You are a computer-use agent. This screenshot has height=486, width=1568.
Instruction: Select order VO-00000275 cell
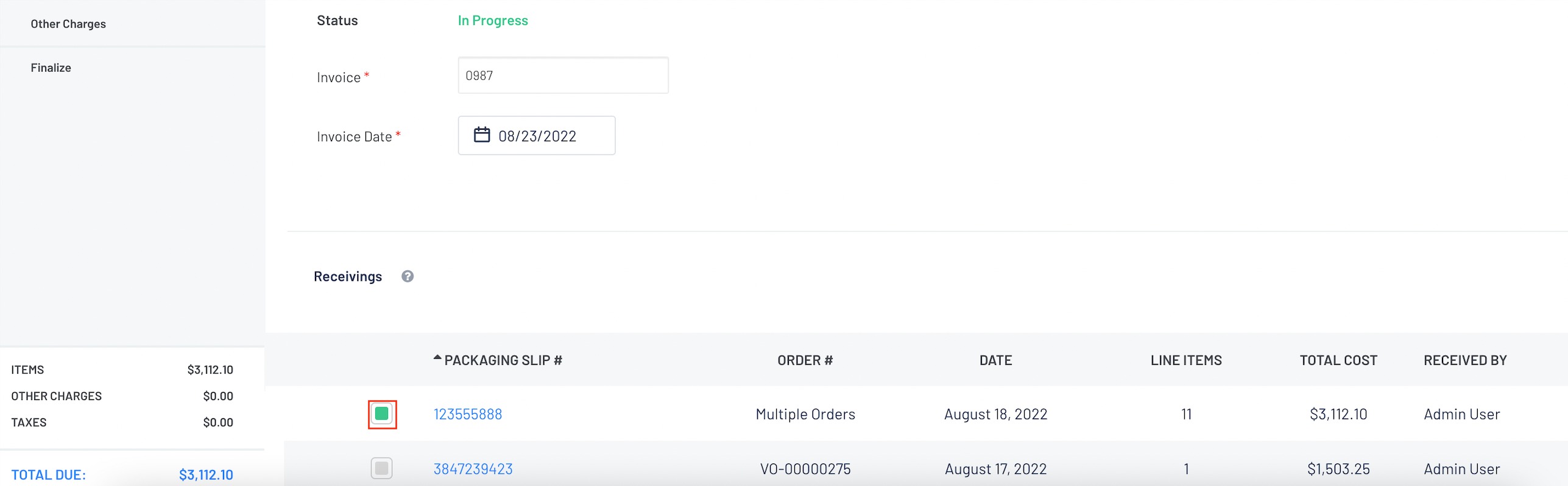[x=805, y=469]
